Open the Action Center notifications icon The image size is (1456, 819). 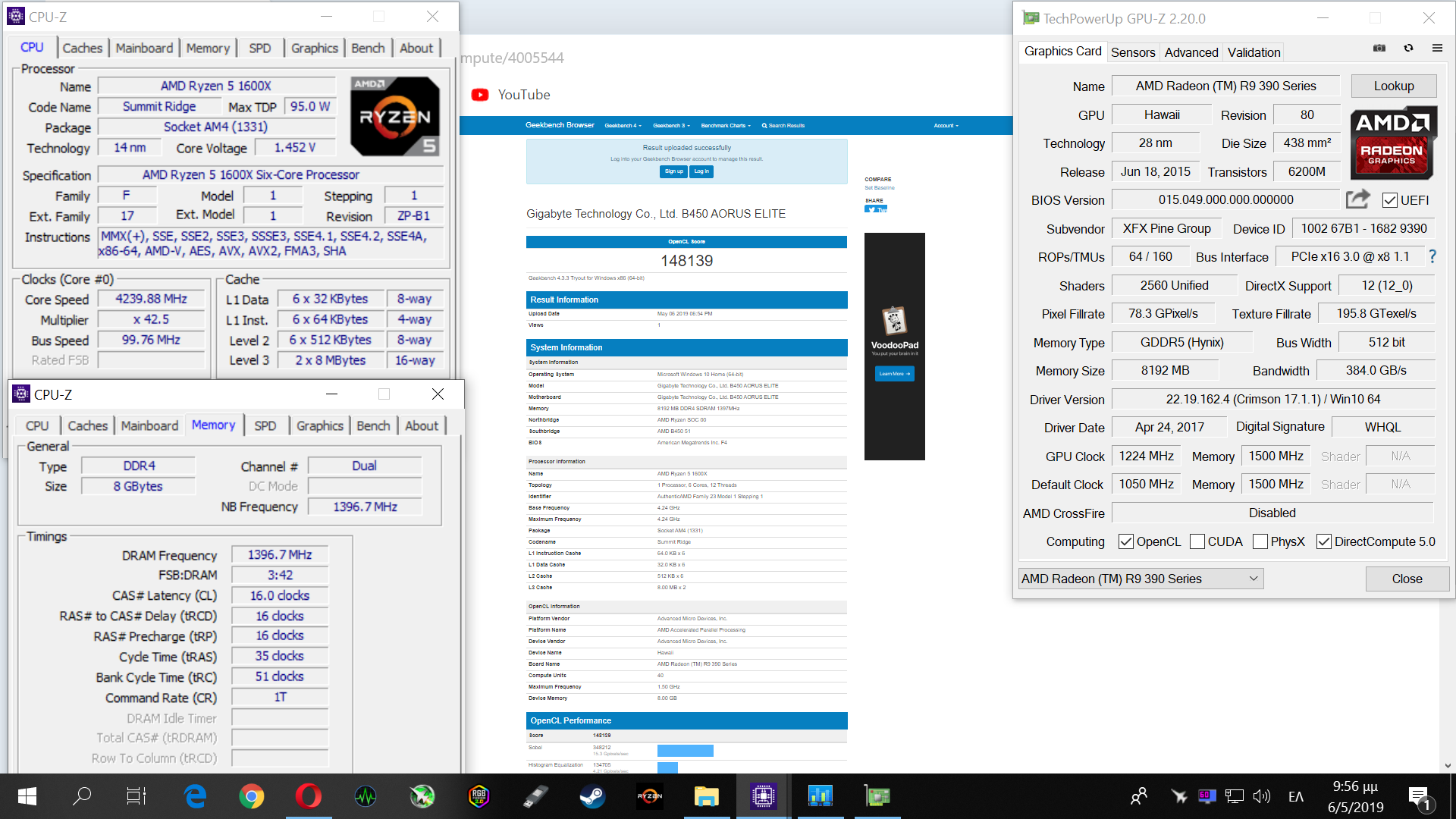[1420, 797]
